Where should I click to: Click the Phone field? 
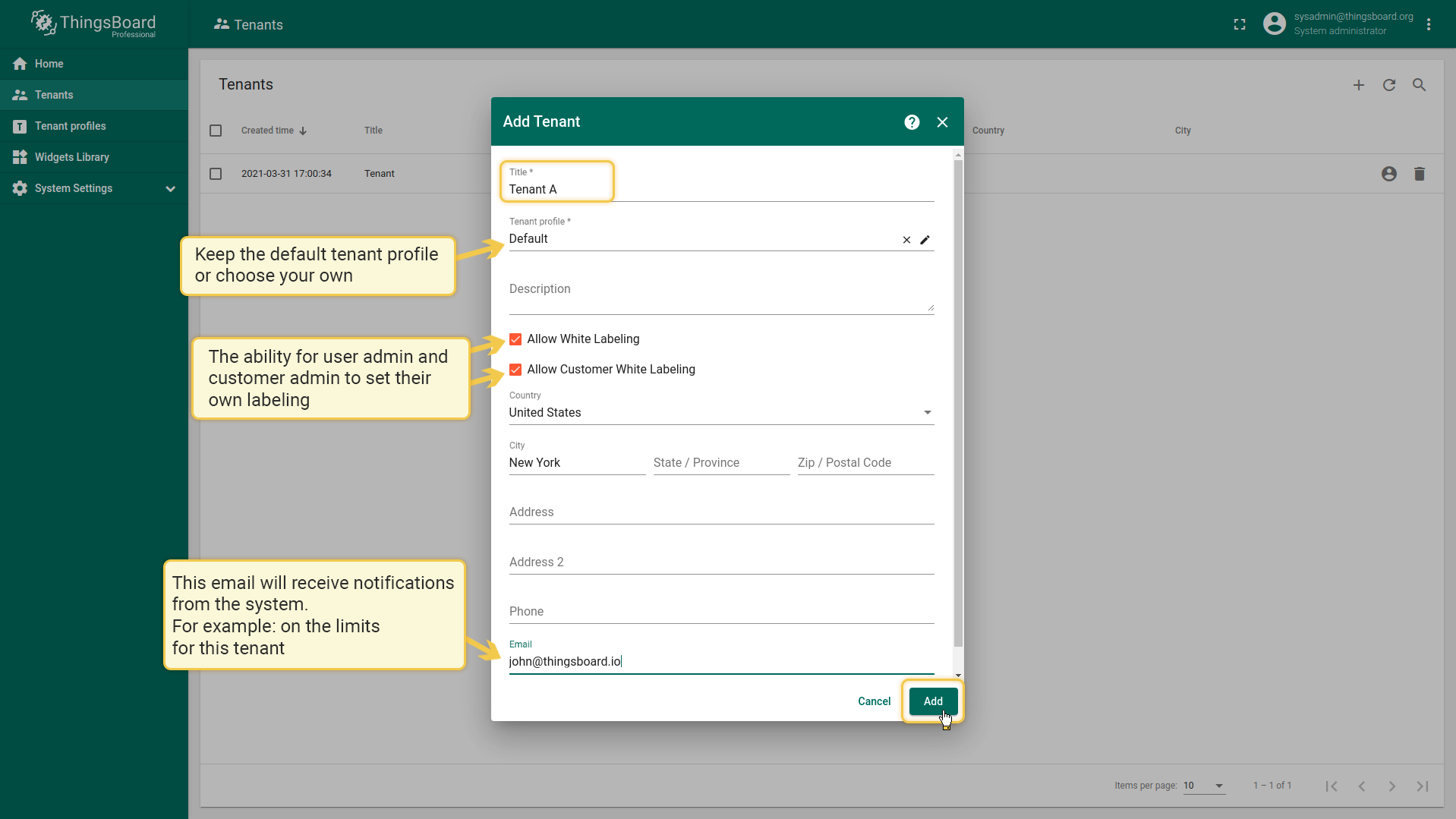pyautogui.click(x=721, y=612)
